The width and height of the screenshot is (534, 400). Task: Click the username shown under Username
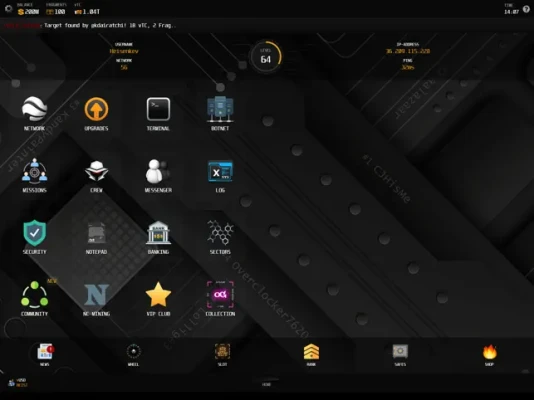click(x=124, y=51)
